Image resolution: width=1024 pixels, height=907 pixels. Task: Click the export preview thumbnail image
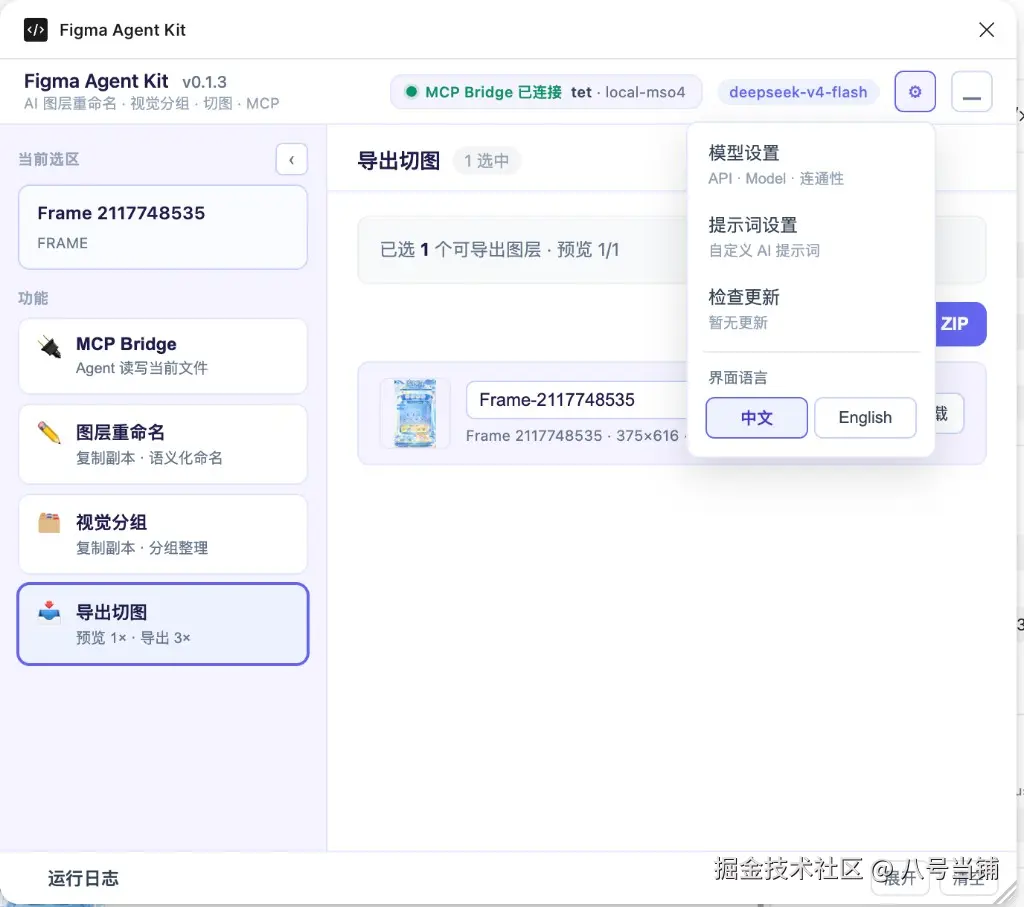click(415, 413)
